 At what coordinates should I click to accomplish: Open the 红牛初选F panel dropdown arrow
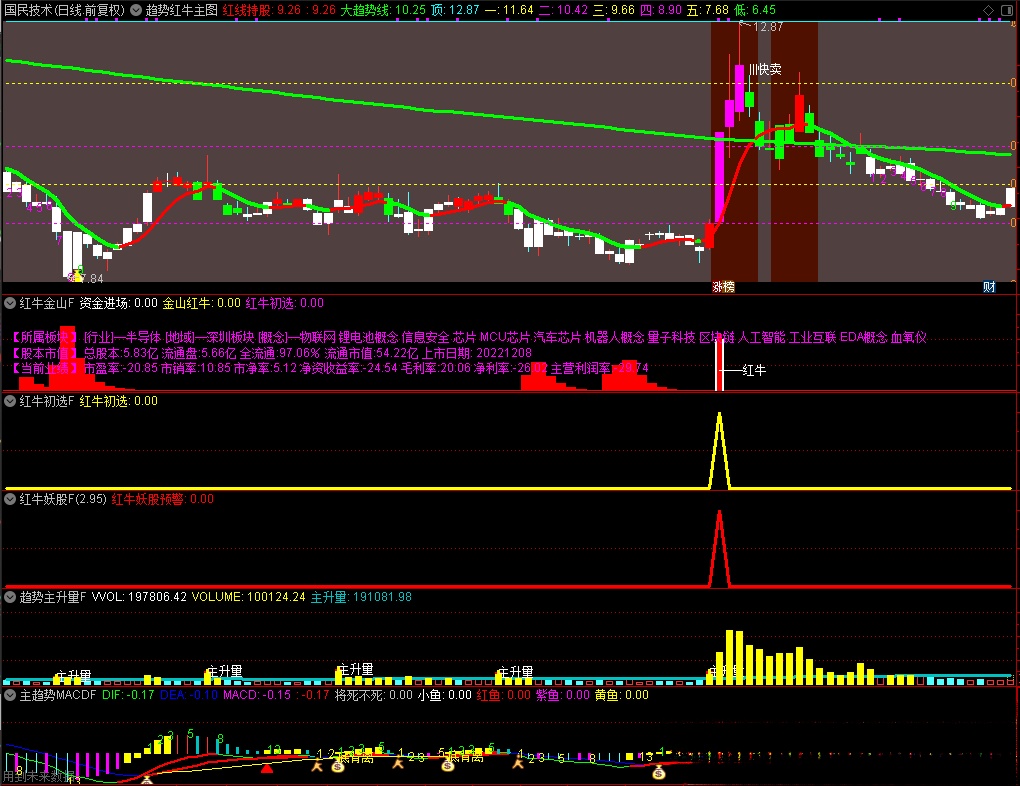pyautogui.click(x=11, y=400)
